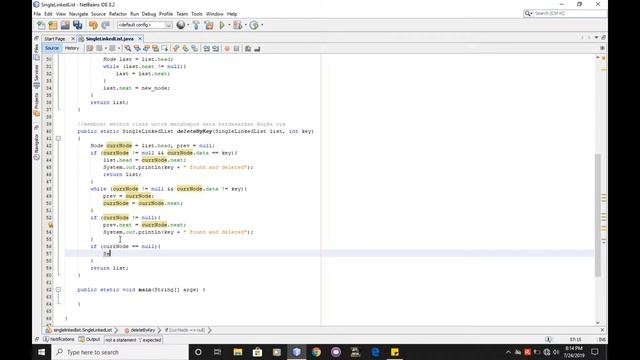Screen dimensions: 640x360
Task: Open the Debug menu
Action: pyautogui.click(x=149, y=14)
